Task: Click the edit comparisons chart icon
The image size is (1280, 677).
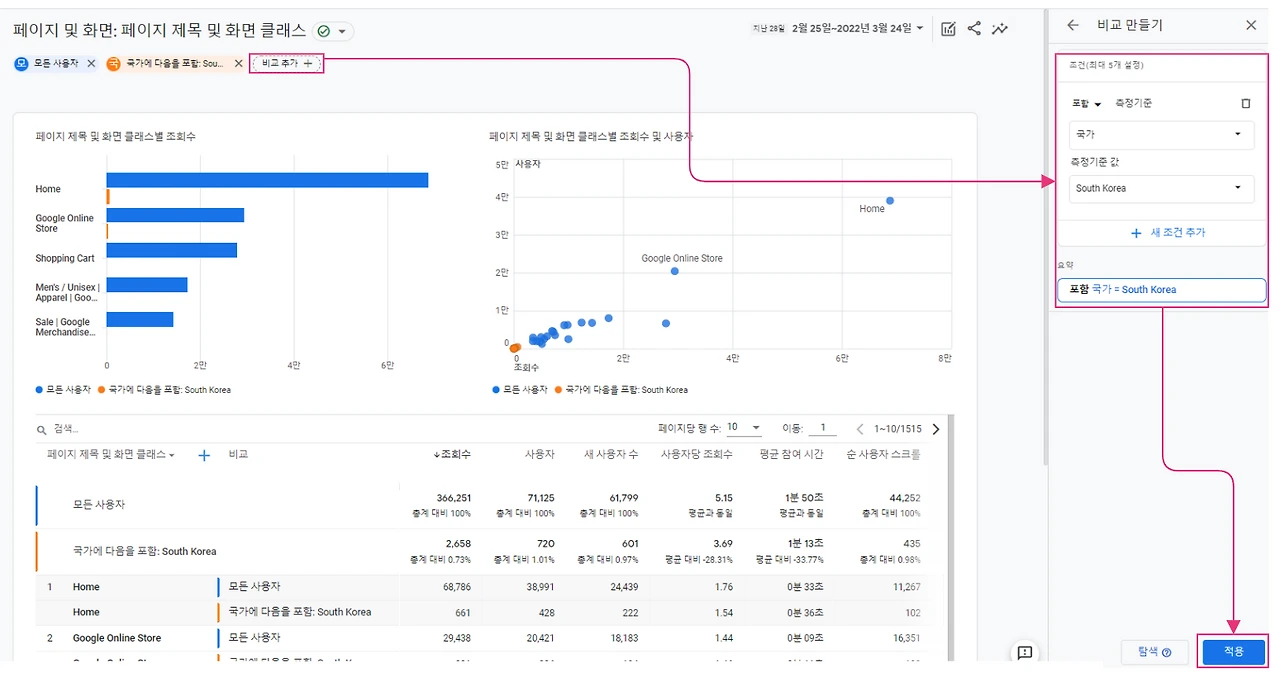Action: pos(948,29)
